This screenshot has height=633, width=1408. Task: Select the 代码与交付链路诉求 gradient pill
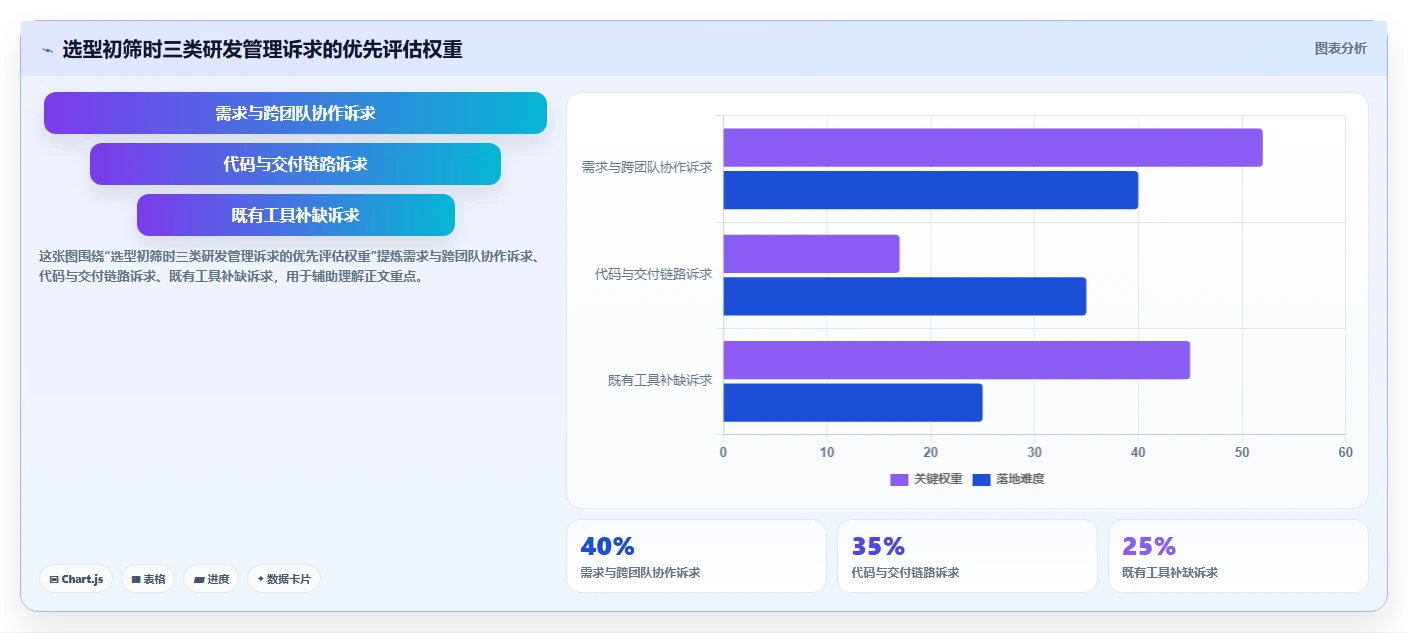click(295, 164)
